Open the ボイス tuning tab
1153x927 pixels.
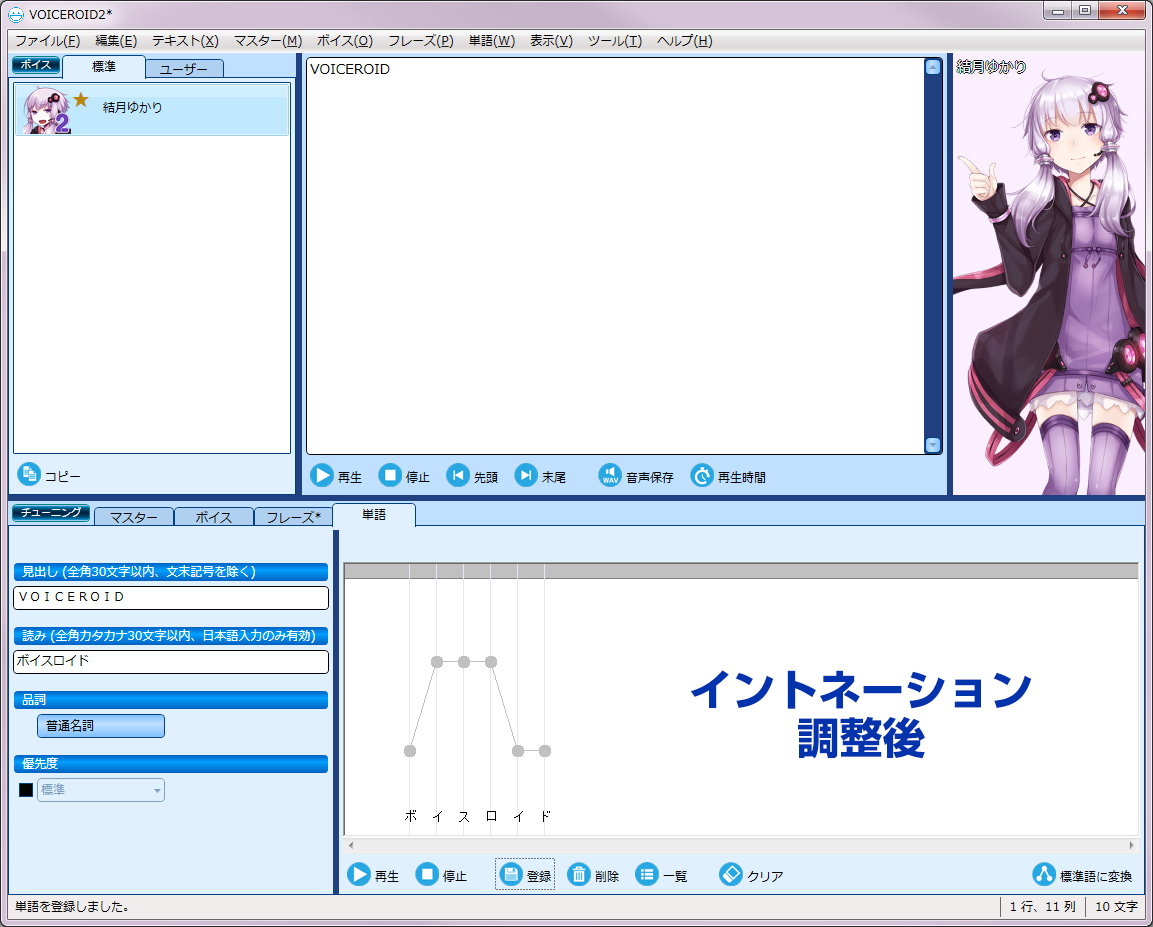click(x=214, y=517)
